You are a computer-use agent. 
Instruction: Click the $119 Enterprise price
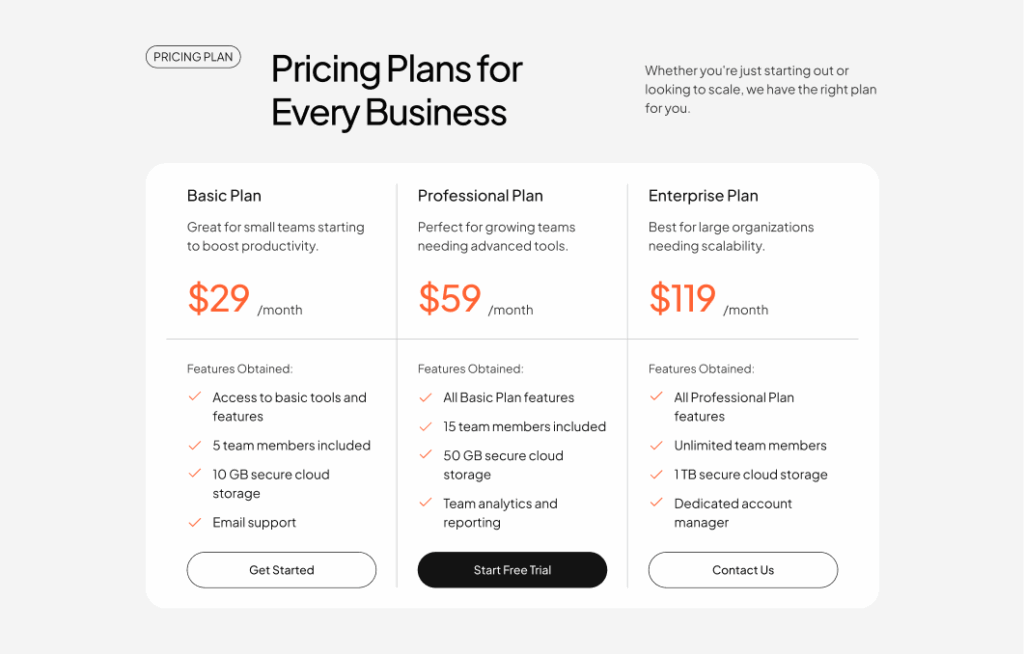click(x=682, y=299)
